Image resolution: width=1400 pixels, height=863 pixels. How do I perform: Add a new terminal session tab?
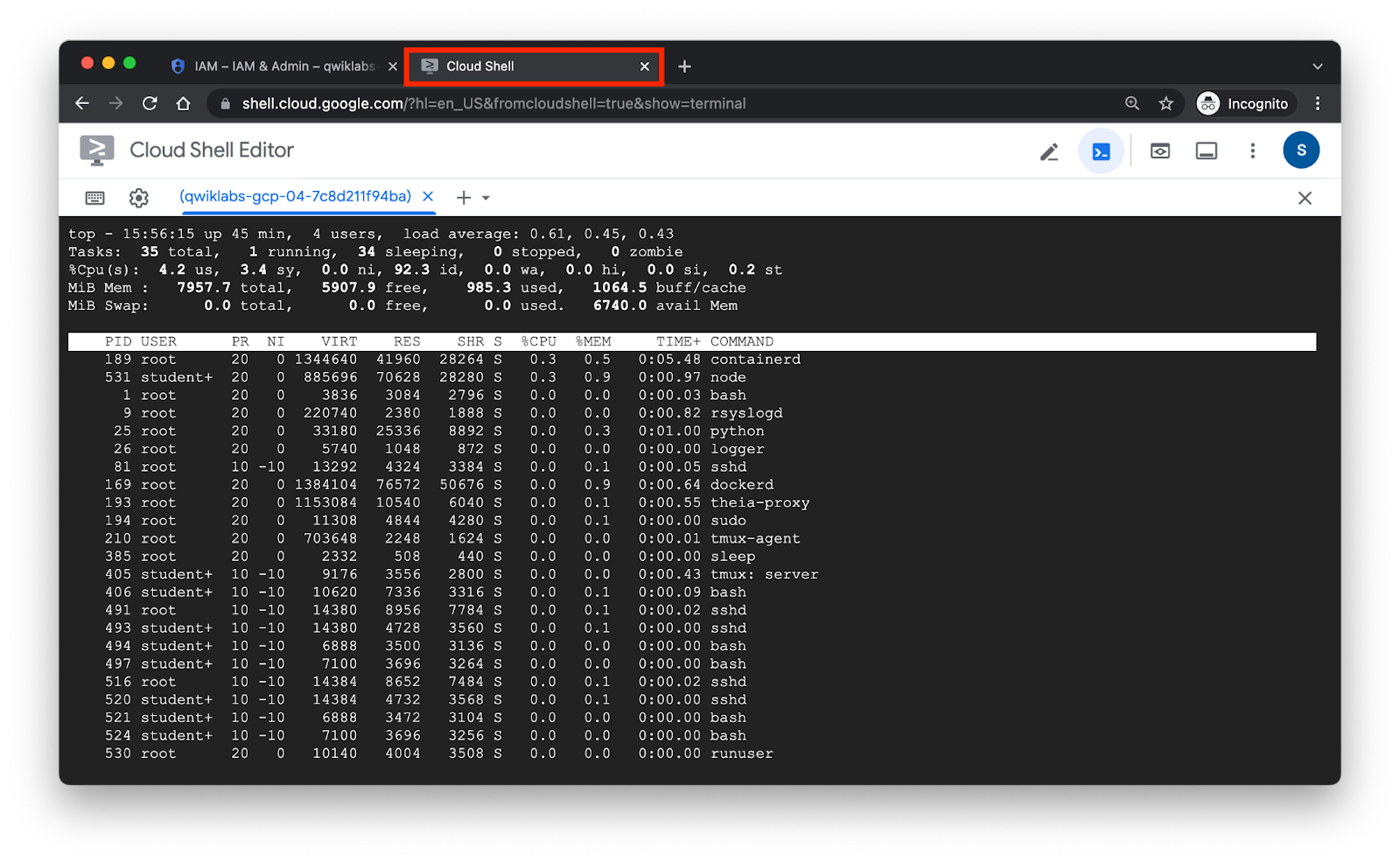point(464,198)
